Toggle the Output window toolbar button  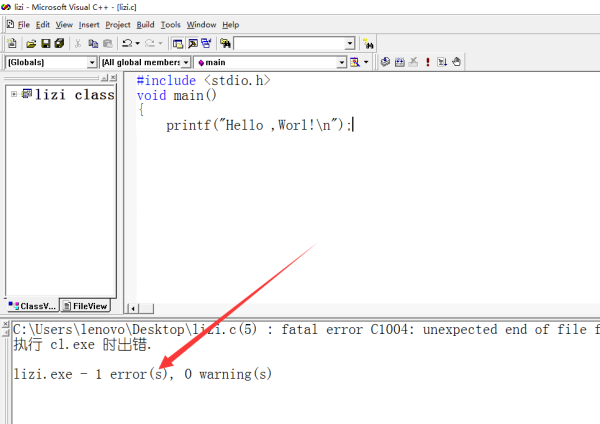(x=192, y=44)
